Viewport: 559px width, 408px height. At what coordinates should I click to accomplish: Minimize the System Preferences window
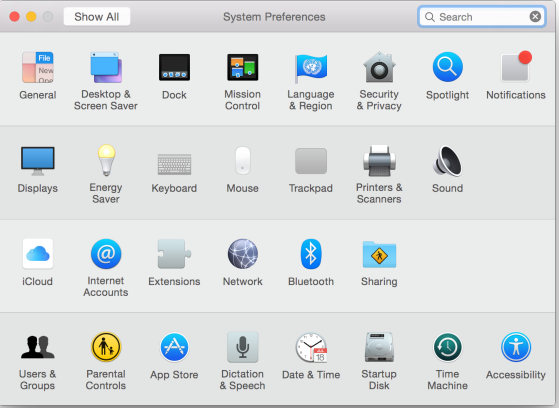pos(31,16)
